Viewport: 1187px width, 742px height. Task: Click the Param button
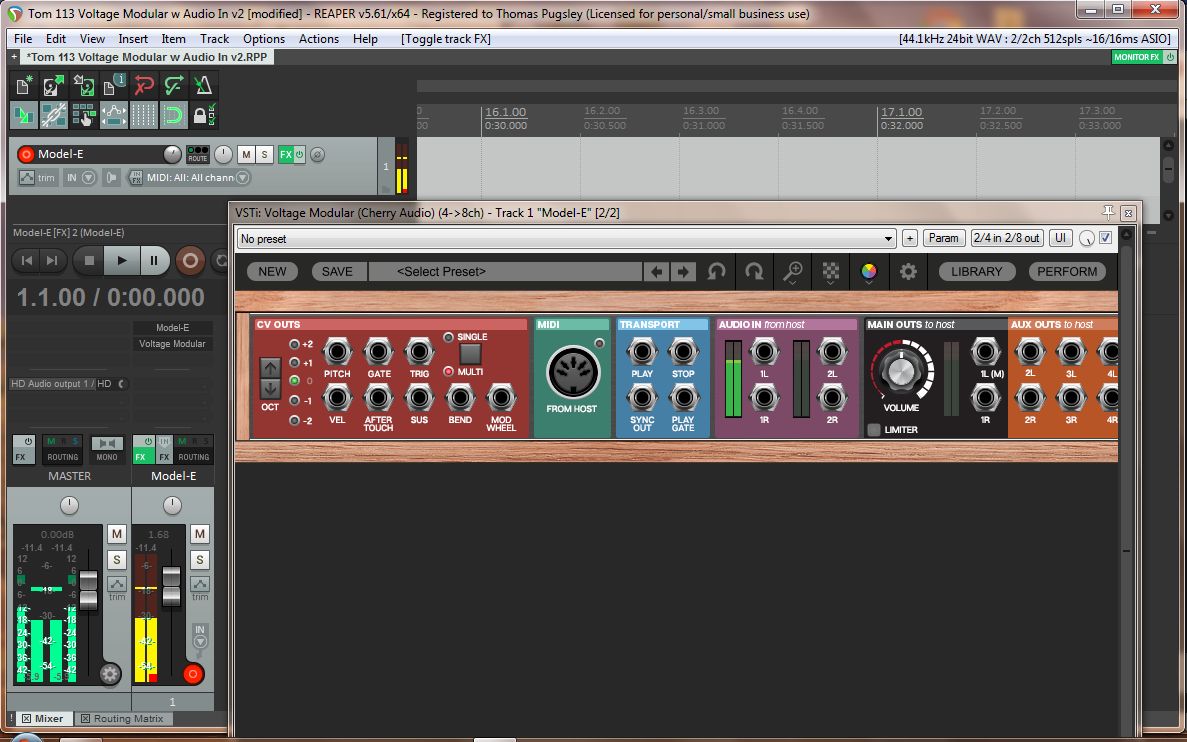943,238
